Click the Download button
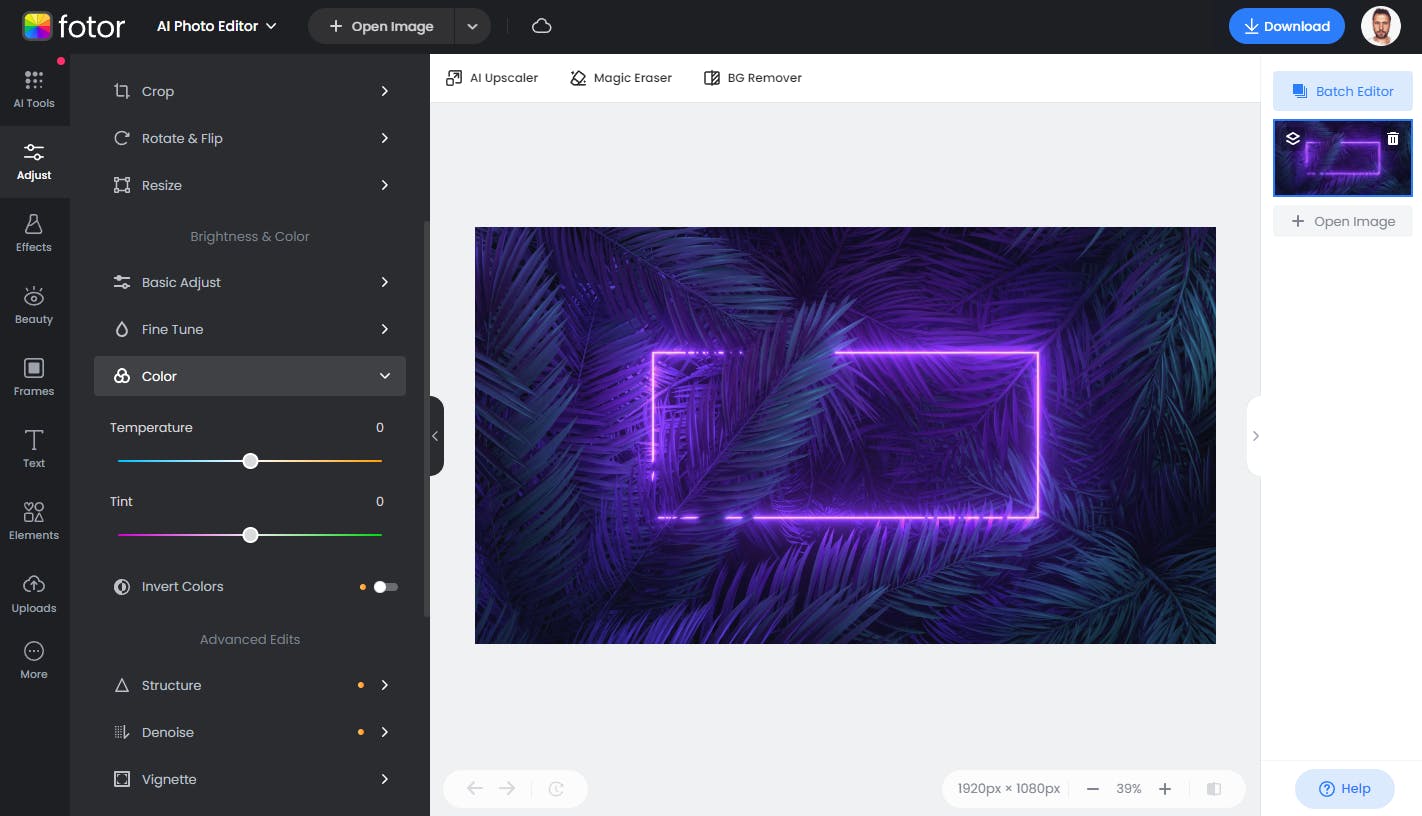The width and height of the screenshot is (1422, 816). click(x=1286, y=26)
